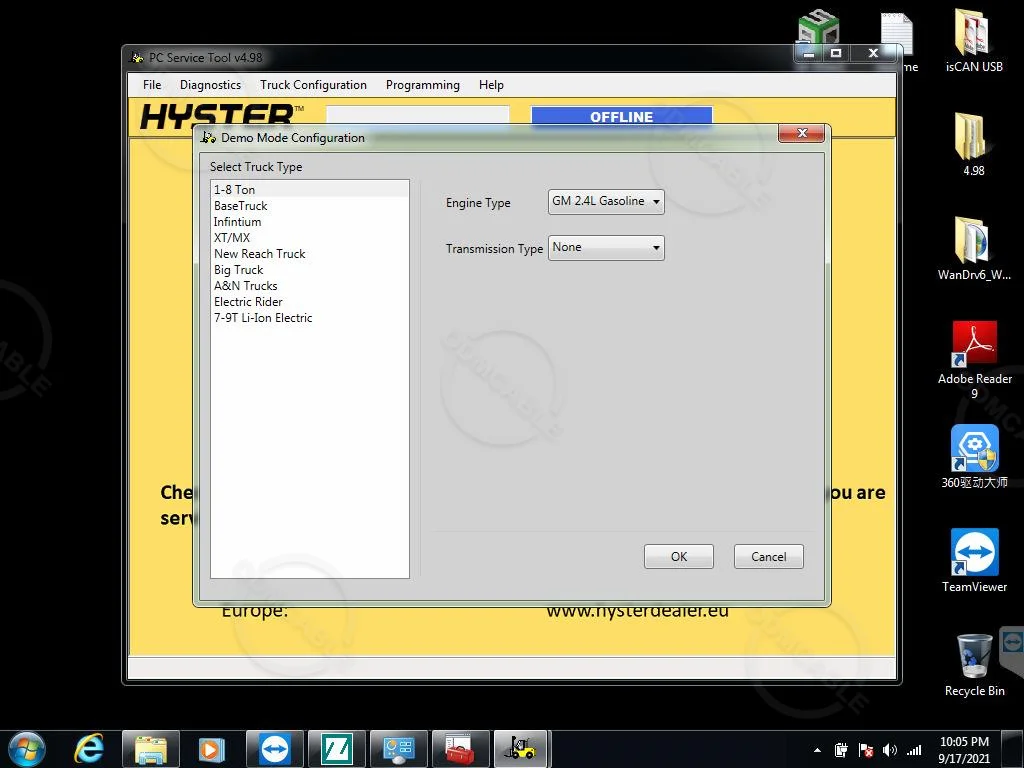Close the PC Service Tool window
The width and height of the screenshot is (1024, 768).
[873, 54]
